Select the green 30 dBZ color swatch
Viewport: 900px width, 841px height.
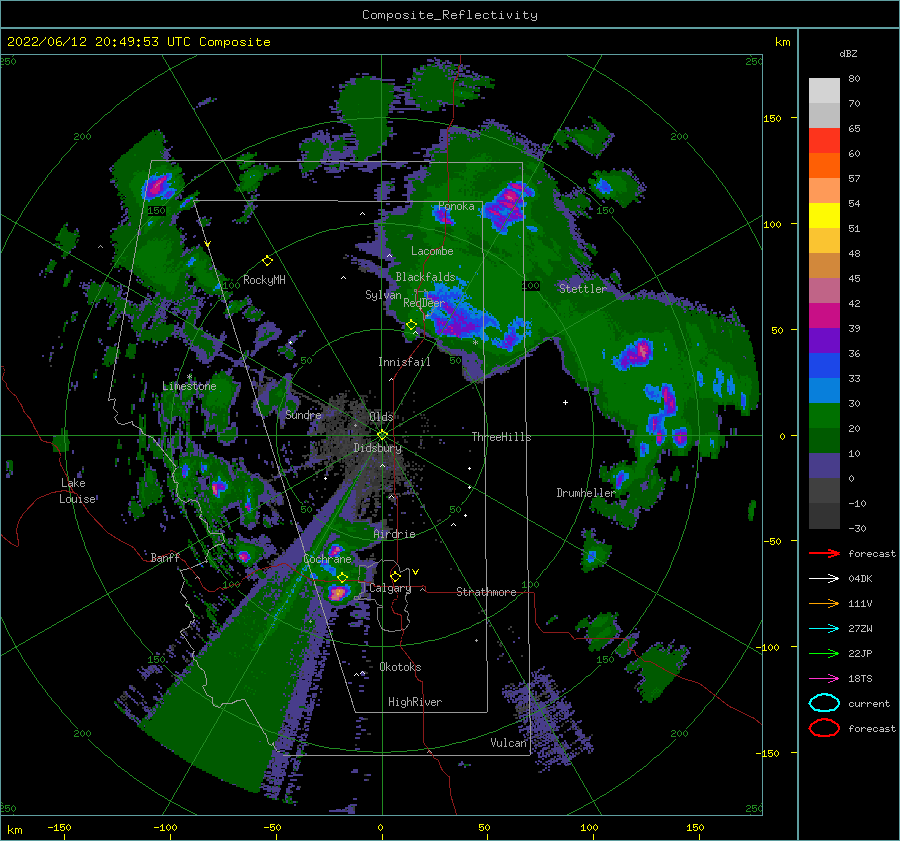point(824,416)
